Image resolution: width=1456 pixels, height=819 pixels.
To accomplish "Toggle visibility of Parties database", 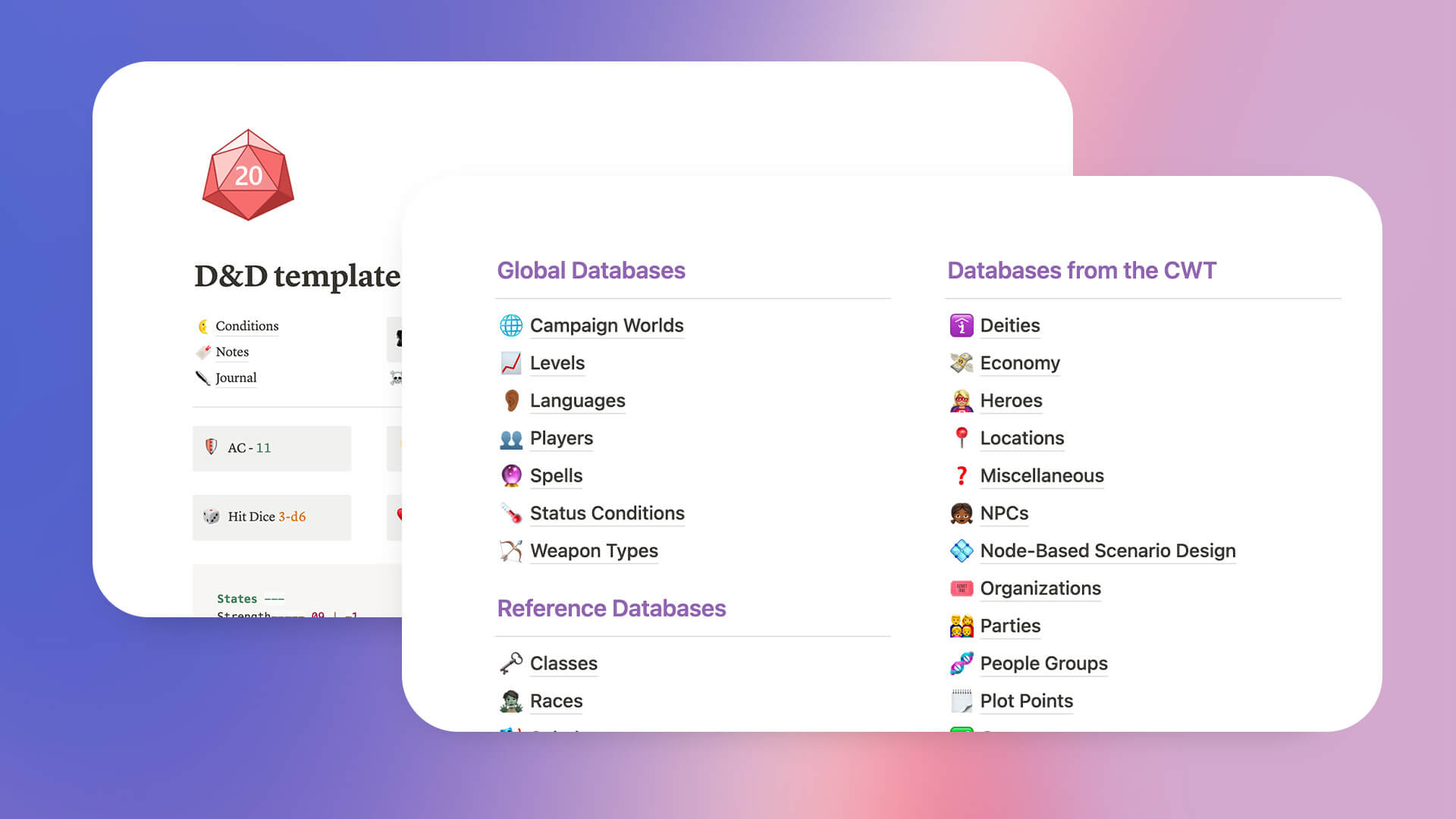I will tap(1009, 625).
